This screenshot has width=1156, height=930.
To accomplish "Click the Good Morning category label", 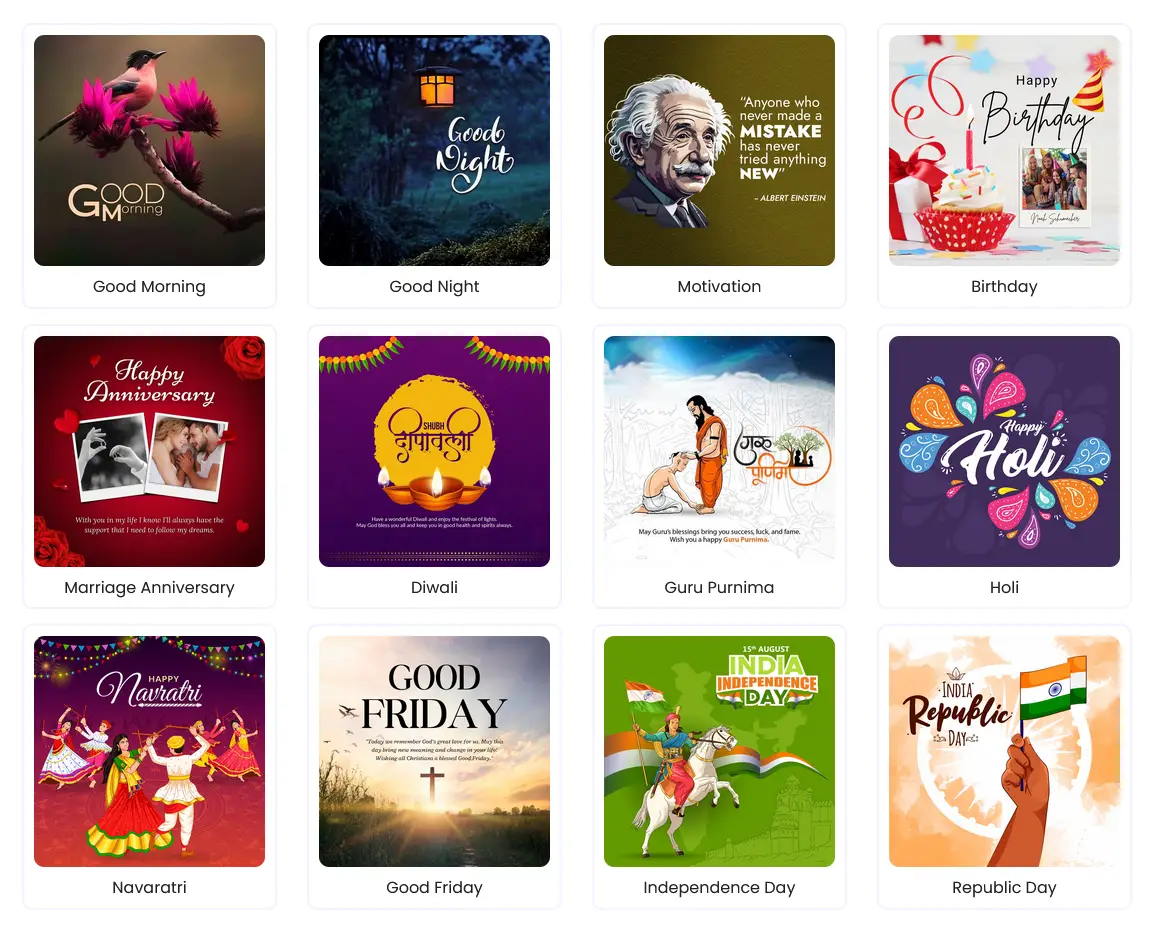I will [x=149, y=287].
